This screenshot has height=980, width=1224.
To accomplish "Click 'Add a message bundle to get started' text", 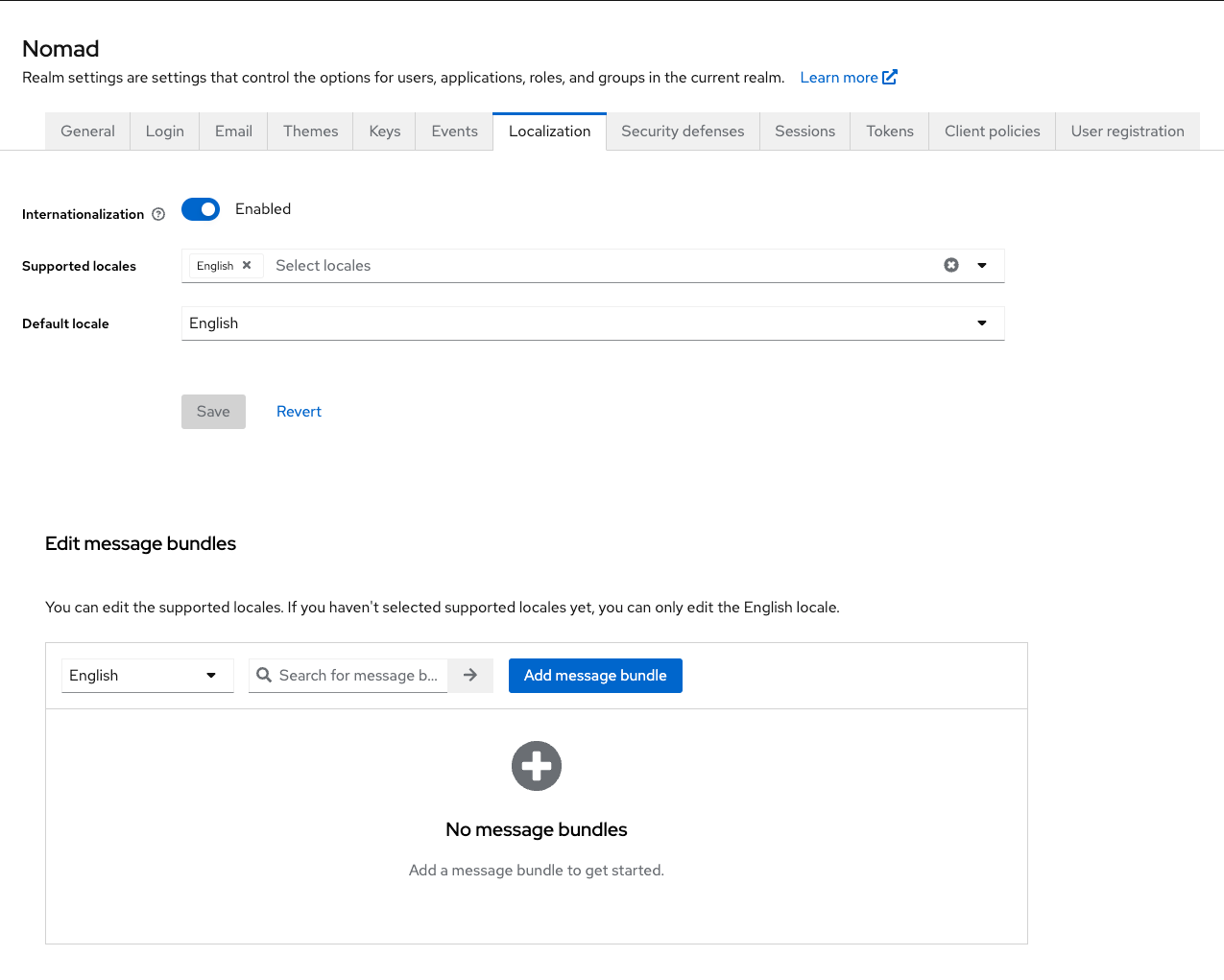I will pyautogui.click(x=537, y=871).
